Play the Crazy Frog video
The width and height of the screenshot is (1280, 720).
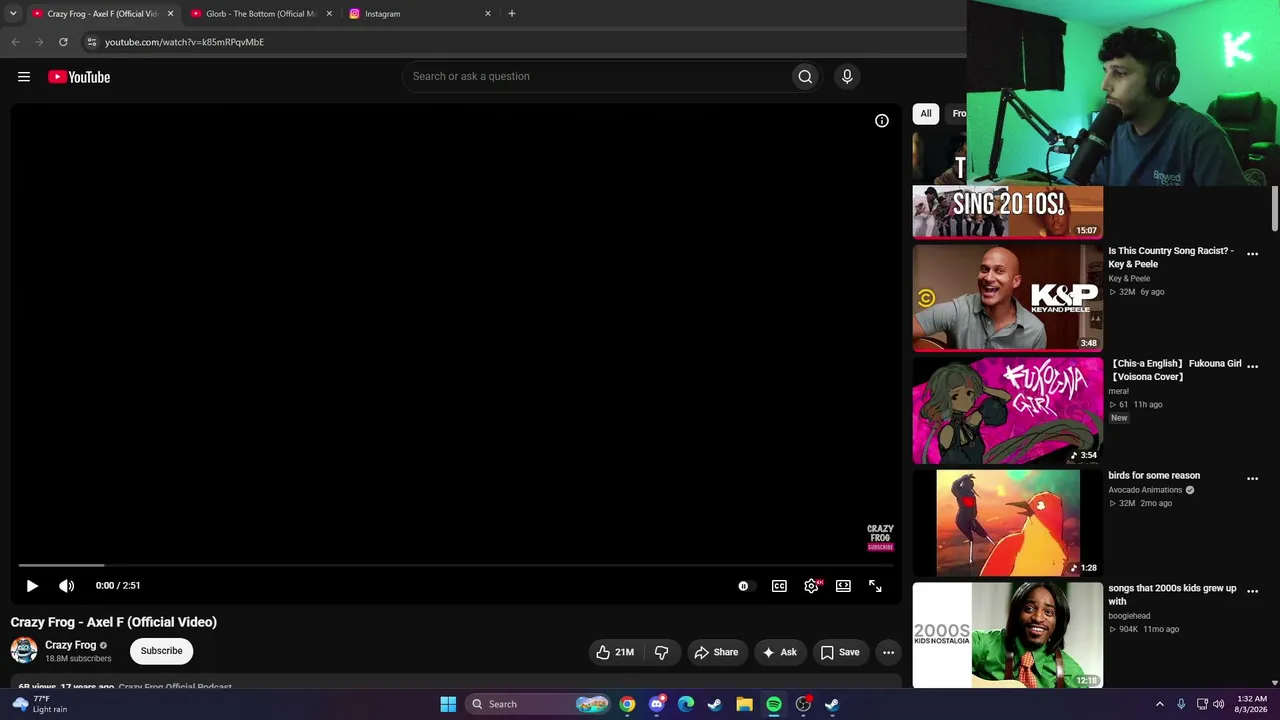point(32,586)
